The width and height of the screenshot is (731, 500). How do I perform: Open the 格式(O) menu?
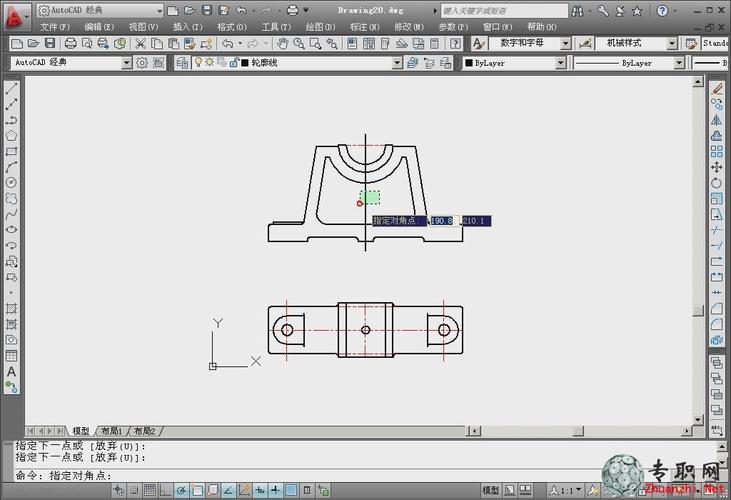[x=232, y=27]
